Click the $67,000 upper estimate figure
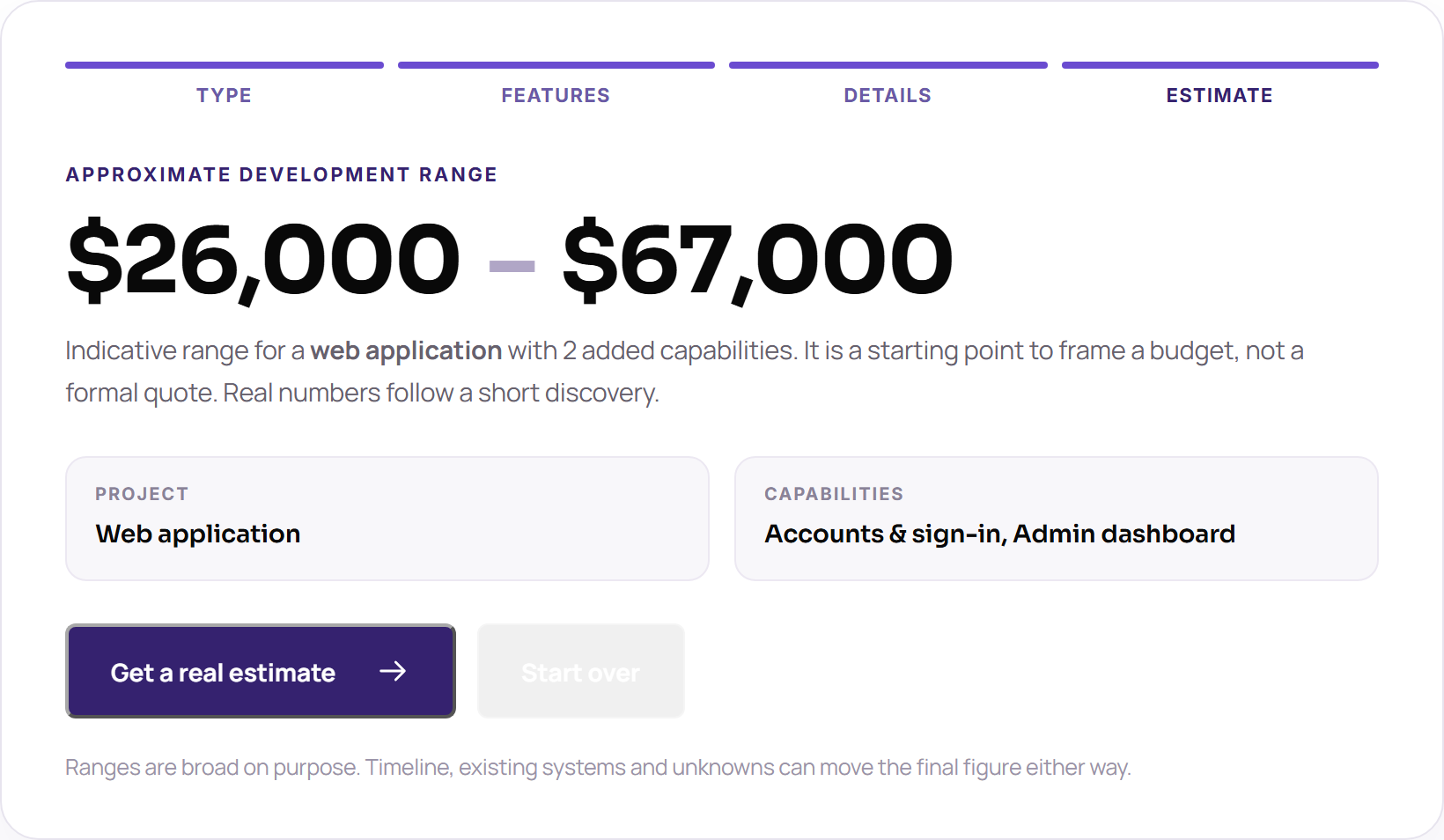 (758, 261)
